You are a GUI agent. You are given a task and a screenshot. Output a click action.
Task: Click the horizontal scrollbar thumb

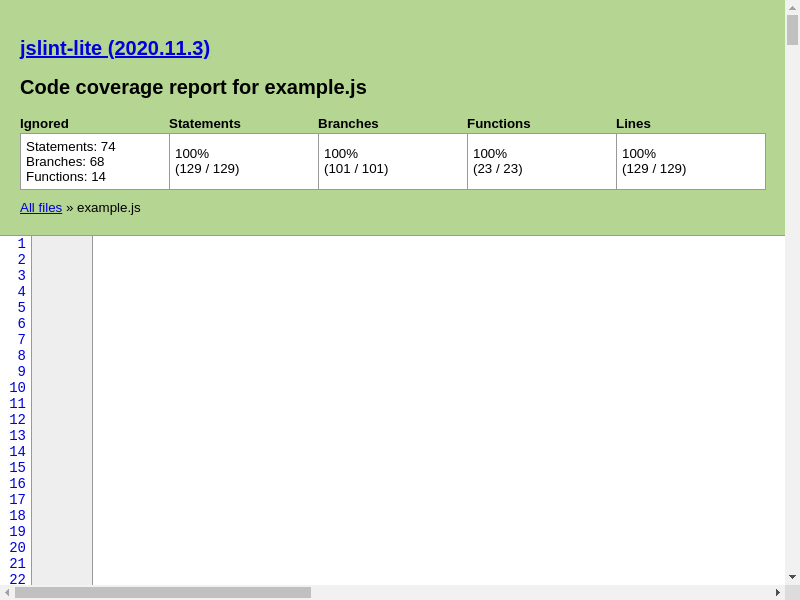click(163, 592)
